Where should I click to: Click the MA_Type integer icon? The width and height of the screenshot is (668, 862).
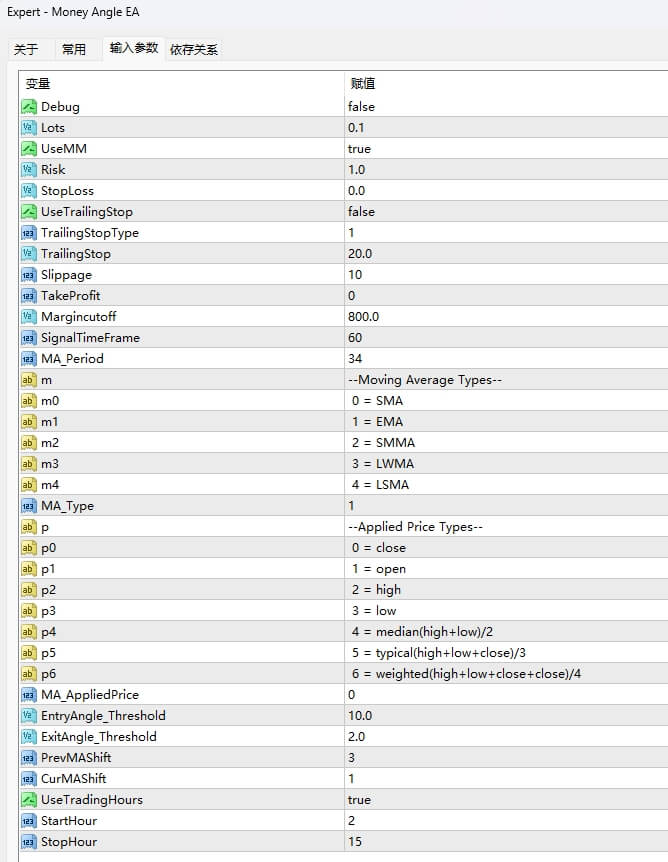pyautogui.click(x=29, y=506)
